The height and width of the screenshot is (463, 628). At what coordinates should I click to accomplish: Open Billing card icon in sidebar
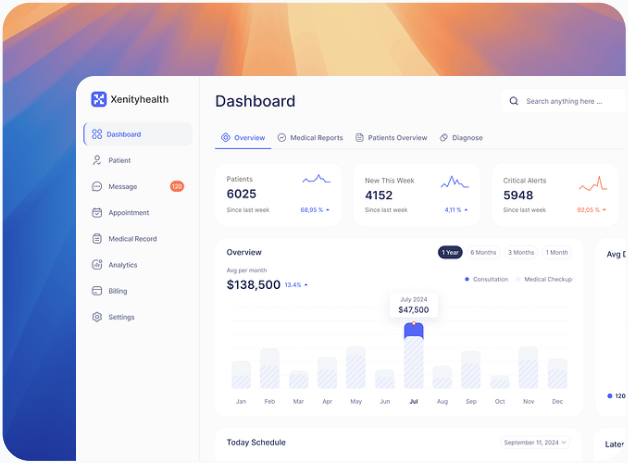(x=97, y=291)
